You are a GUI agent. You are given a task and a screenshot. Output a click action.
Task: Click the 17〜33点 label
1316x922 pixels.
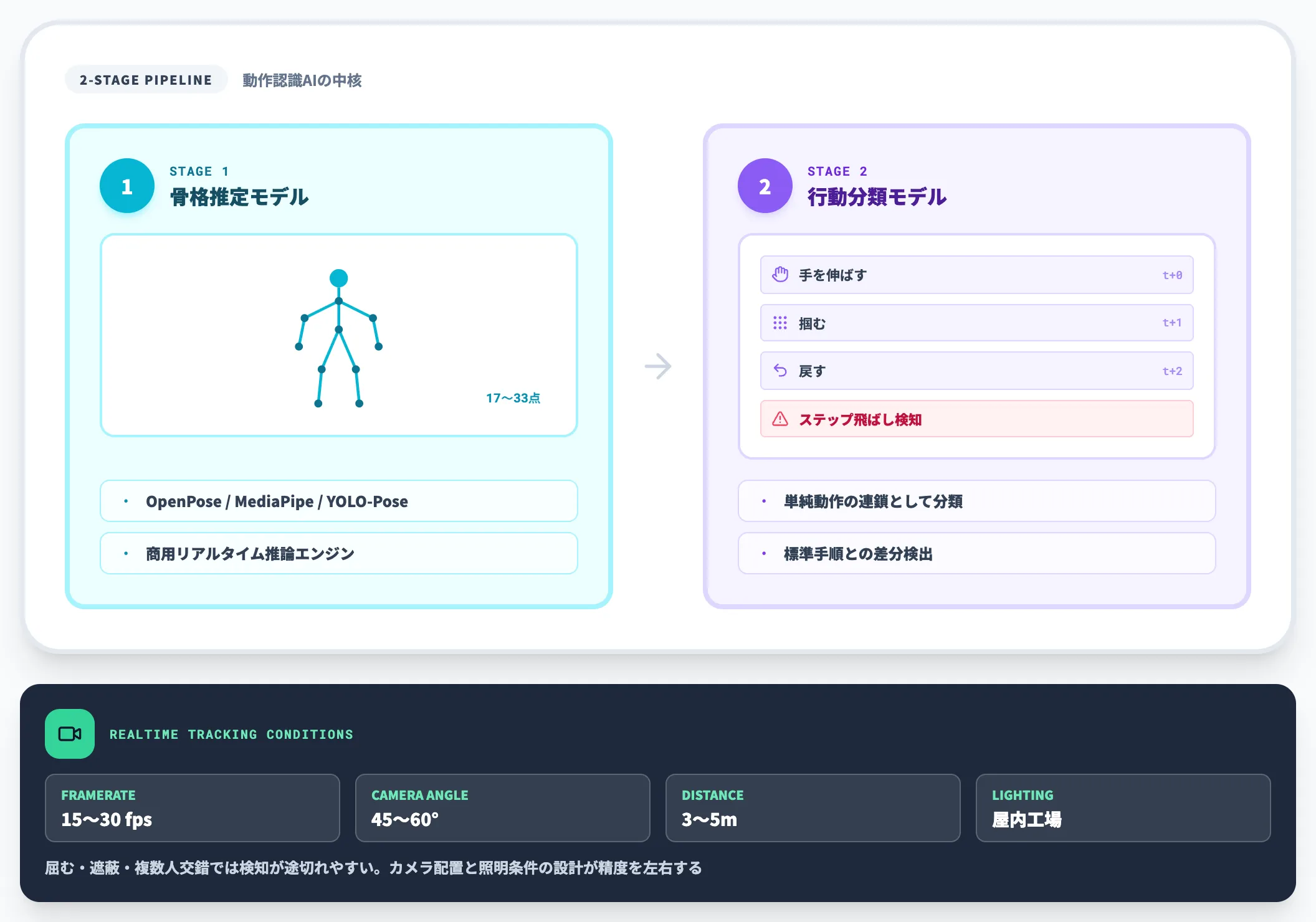[x=513, y=398]
